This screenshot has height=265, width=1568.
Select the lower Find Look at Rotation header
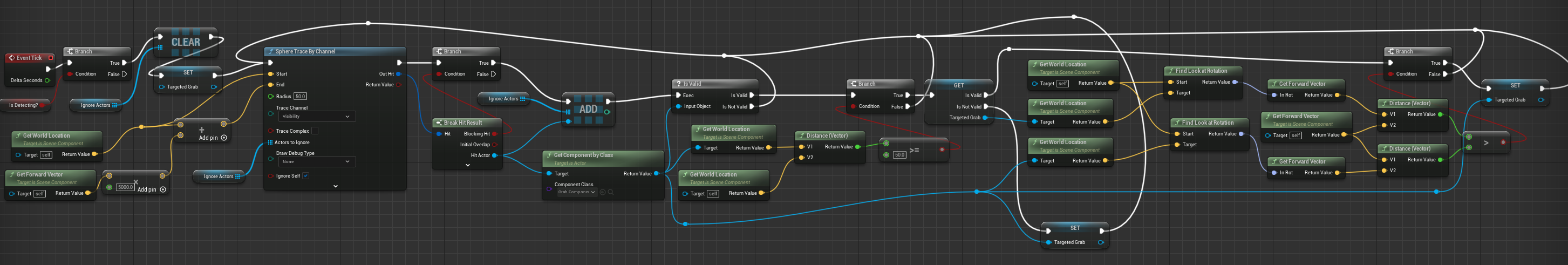click(x=1209, y=123)
